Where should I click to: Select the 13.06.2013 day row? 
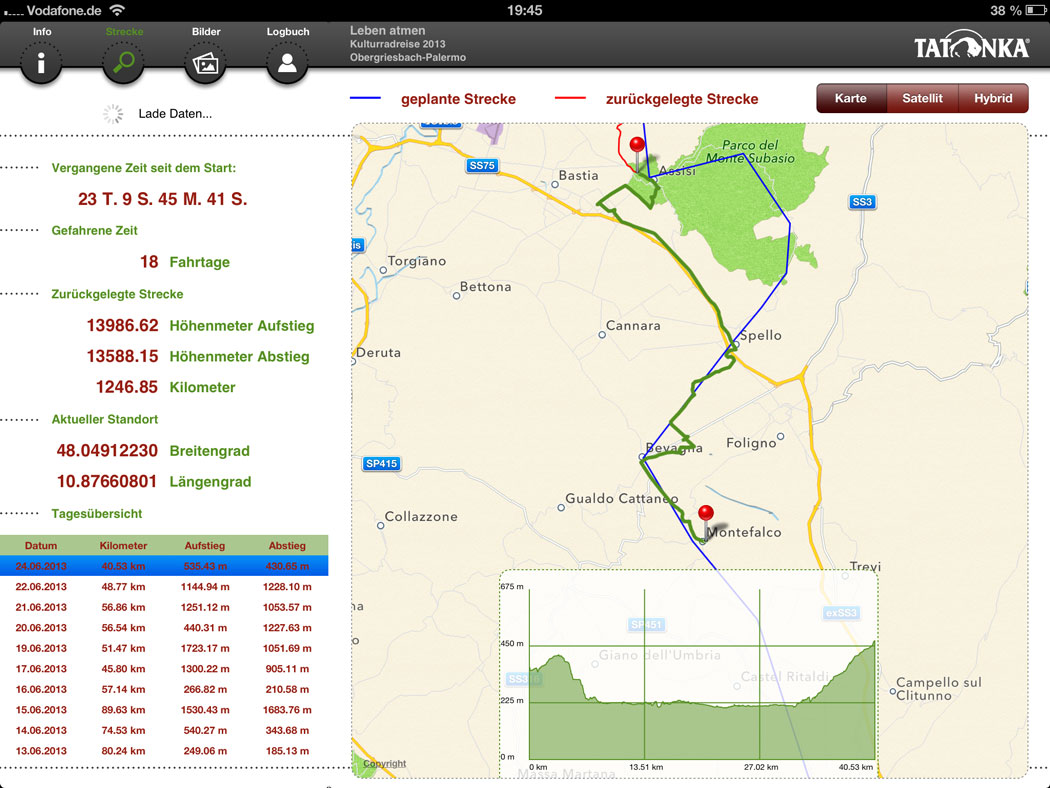(x=164, y=751)
